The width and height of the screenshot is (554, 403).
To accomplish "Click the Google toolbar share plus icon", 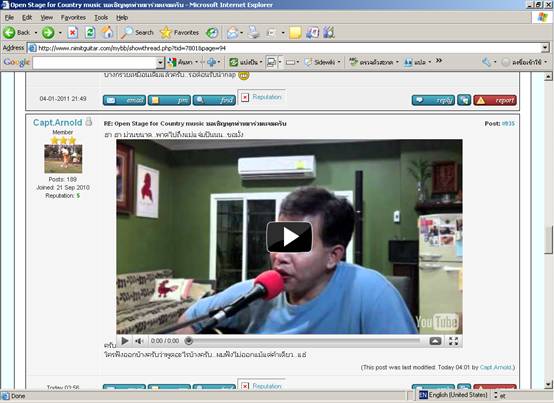I will (212, 62).
